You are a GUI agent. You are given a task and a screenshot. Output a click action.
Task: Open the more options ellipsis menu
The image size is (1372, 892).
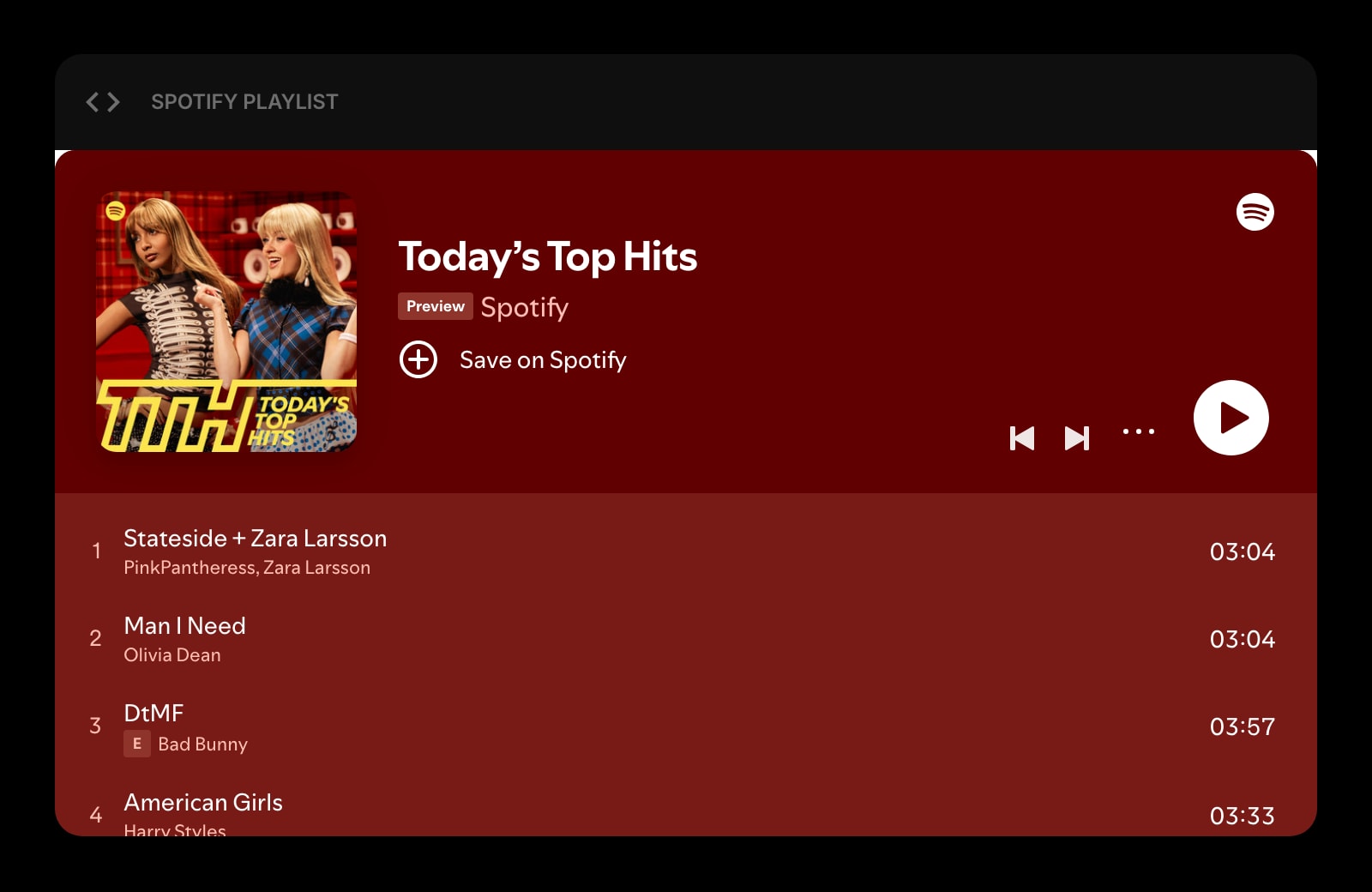(x=1138, y=433)
